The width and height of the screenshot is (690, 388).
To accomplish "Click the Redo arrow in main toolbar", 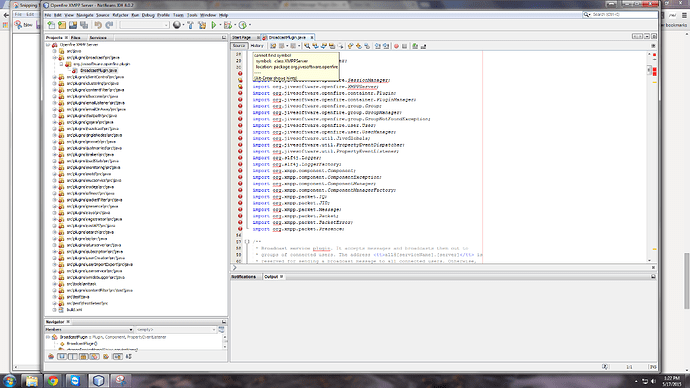I will pyautogui.click(x=109, y=25).
